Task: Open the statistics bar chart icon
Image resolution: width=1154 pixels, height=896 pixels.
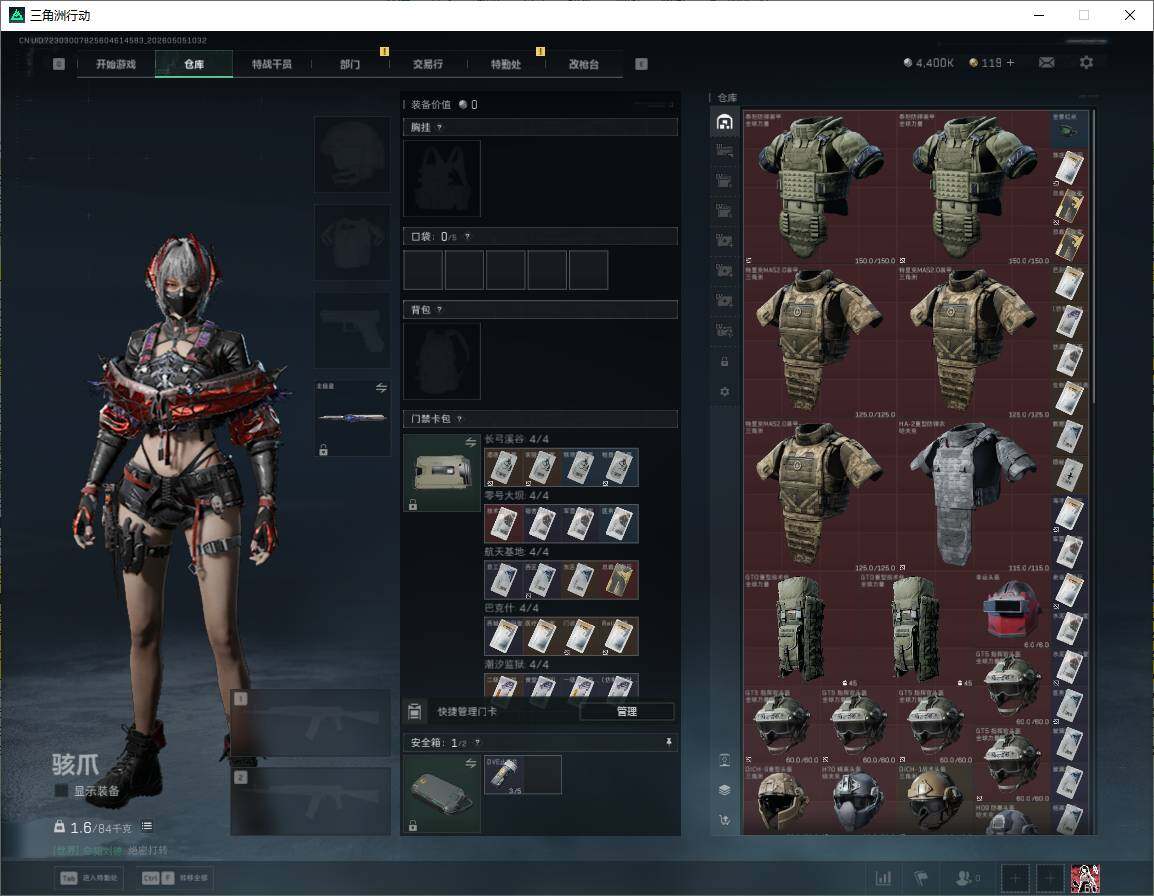Action: pyautogui.click(x=883, y=878)
